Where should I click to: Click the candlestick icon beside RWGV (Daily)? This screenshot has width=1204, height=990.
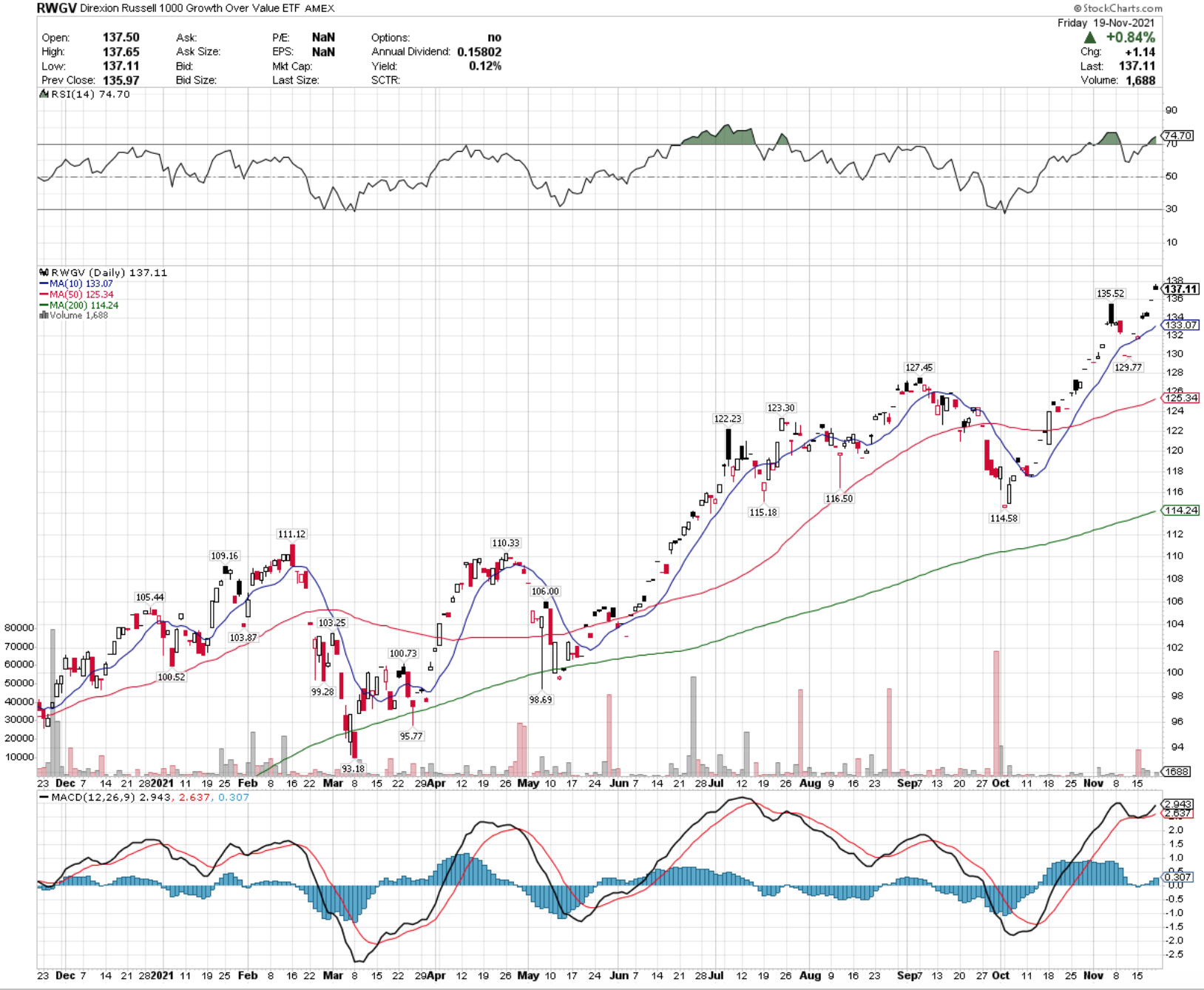point(44,272)
